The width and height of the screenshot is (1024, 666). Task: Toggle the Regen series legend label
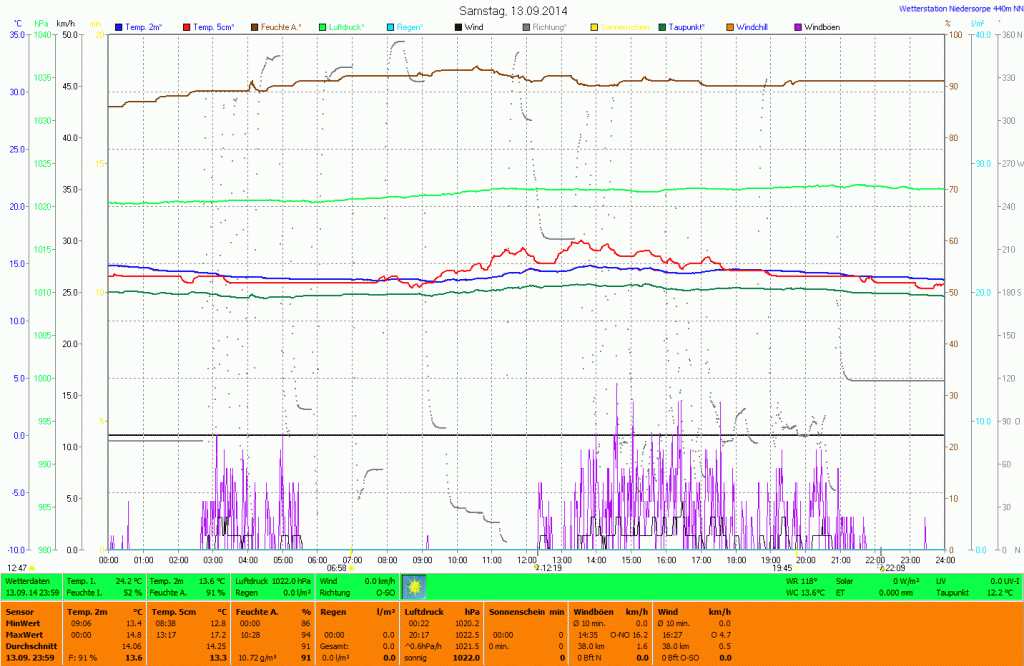click(x=410, y=25)
